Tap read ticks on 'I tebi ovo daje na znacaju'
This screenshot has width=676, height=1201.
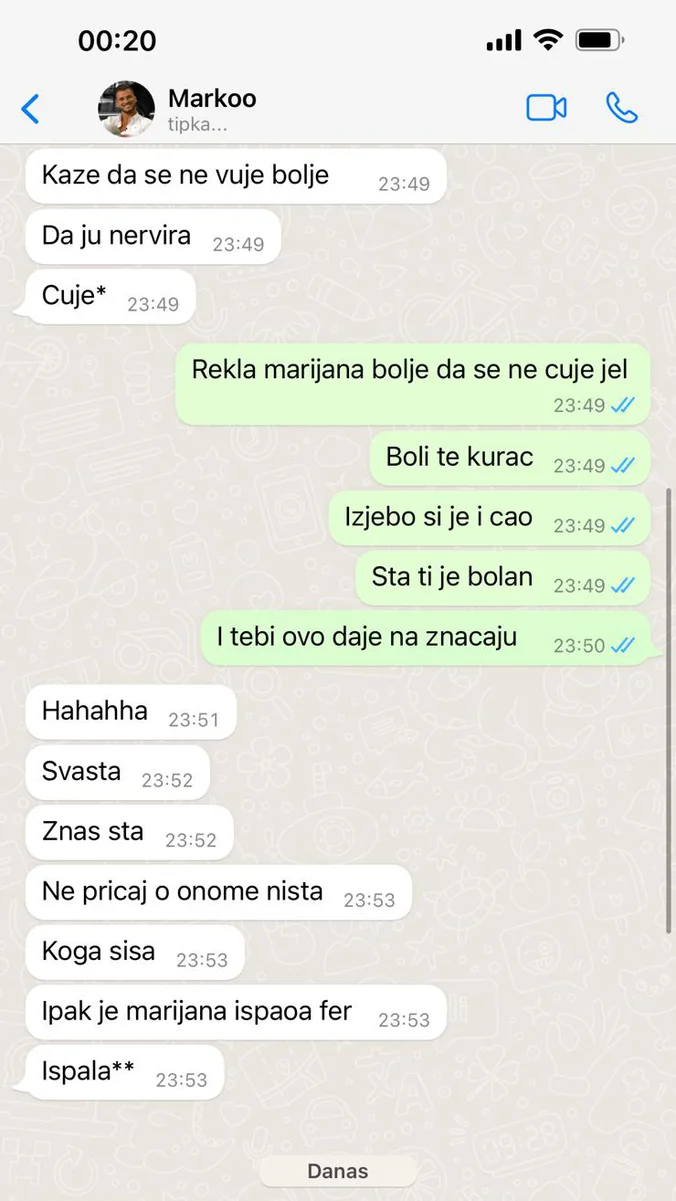point(622,645)
